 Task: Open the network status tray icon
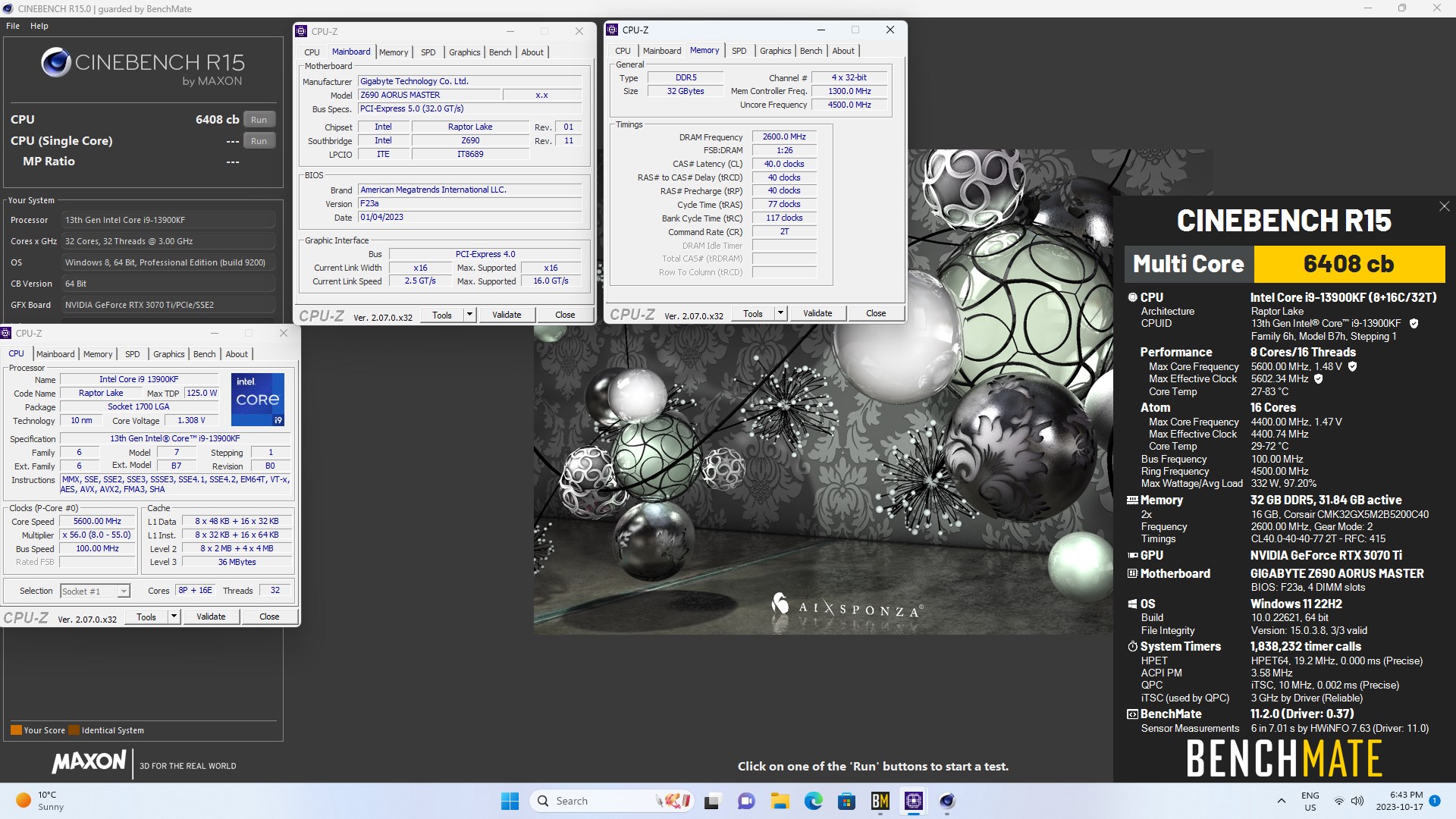pyautogui.click(x=1339, y=801)
